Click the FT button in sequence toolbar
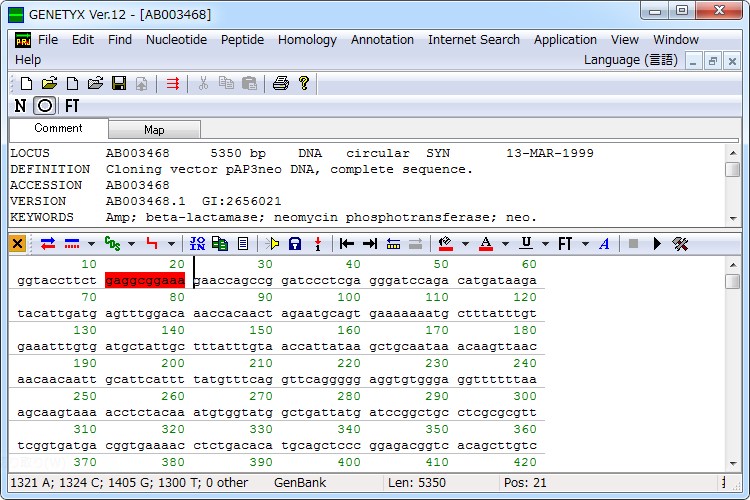 [565, 244]
